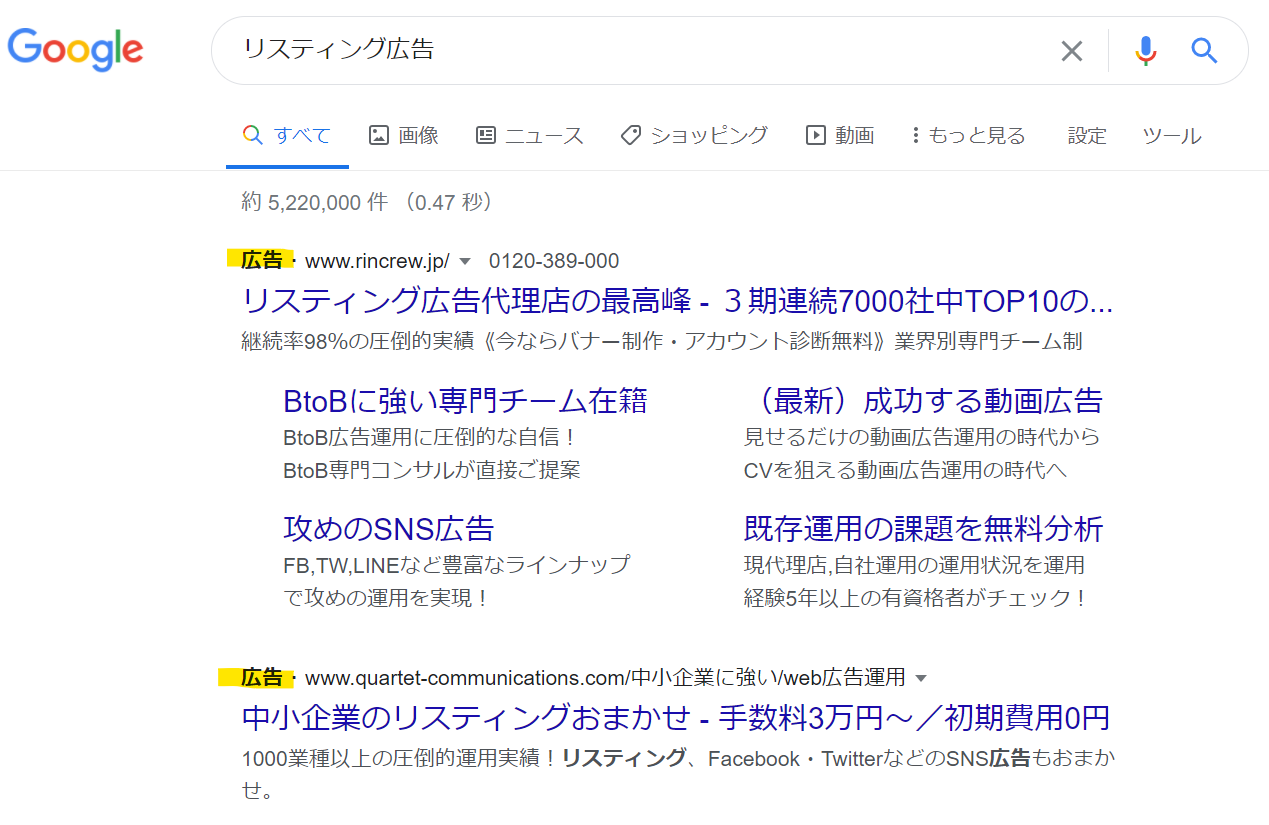Open 設定 search settings
1269x825 pixels.
point(1087,136)
